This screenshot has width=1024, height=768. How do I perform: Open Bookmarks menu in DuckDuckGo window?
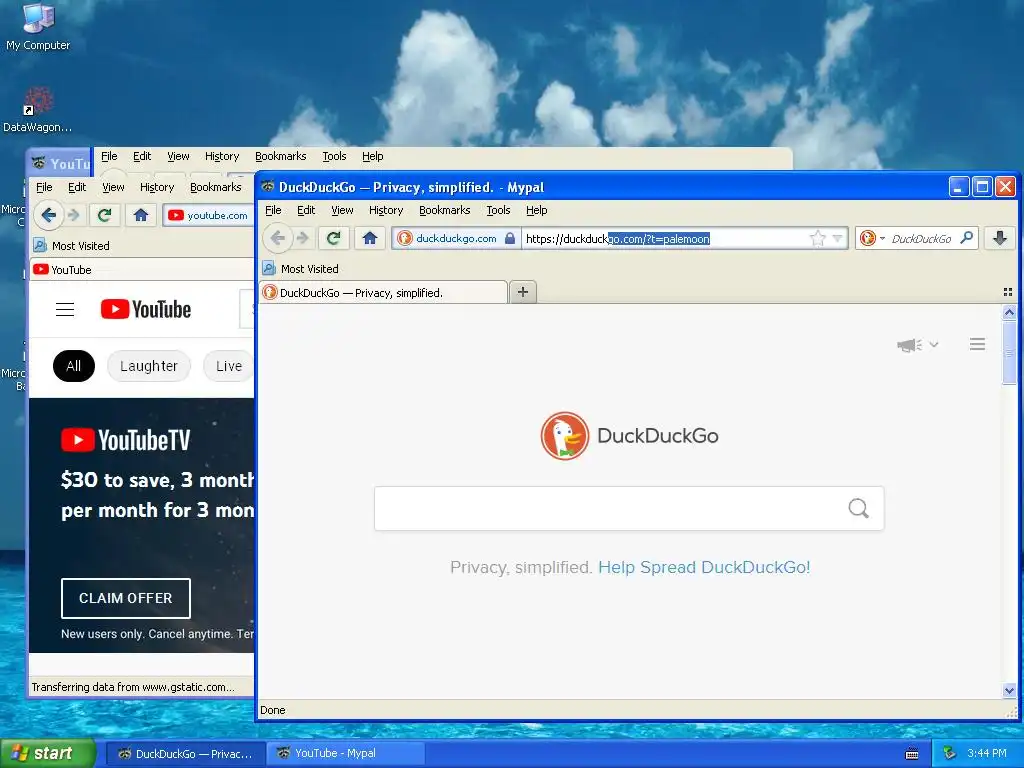click(445, 210)
